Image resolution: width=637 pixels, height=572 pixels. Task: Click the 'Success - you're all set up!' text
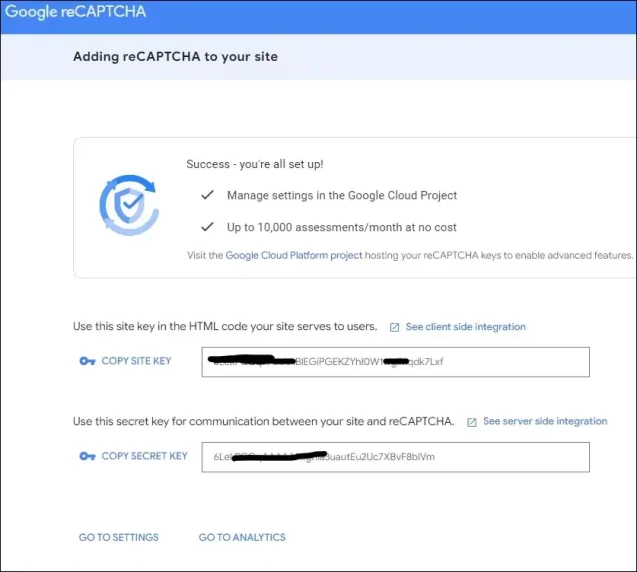pos(255,164)
